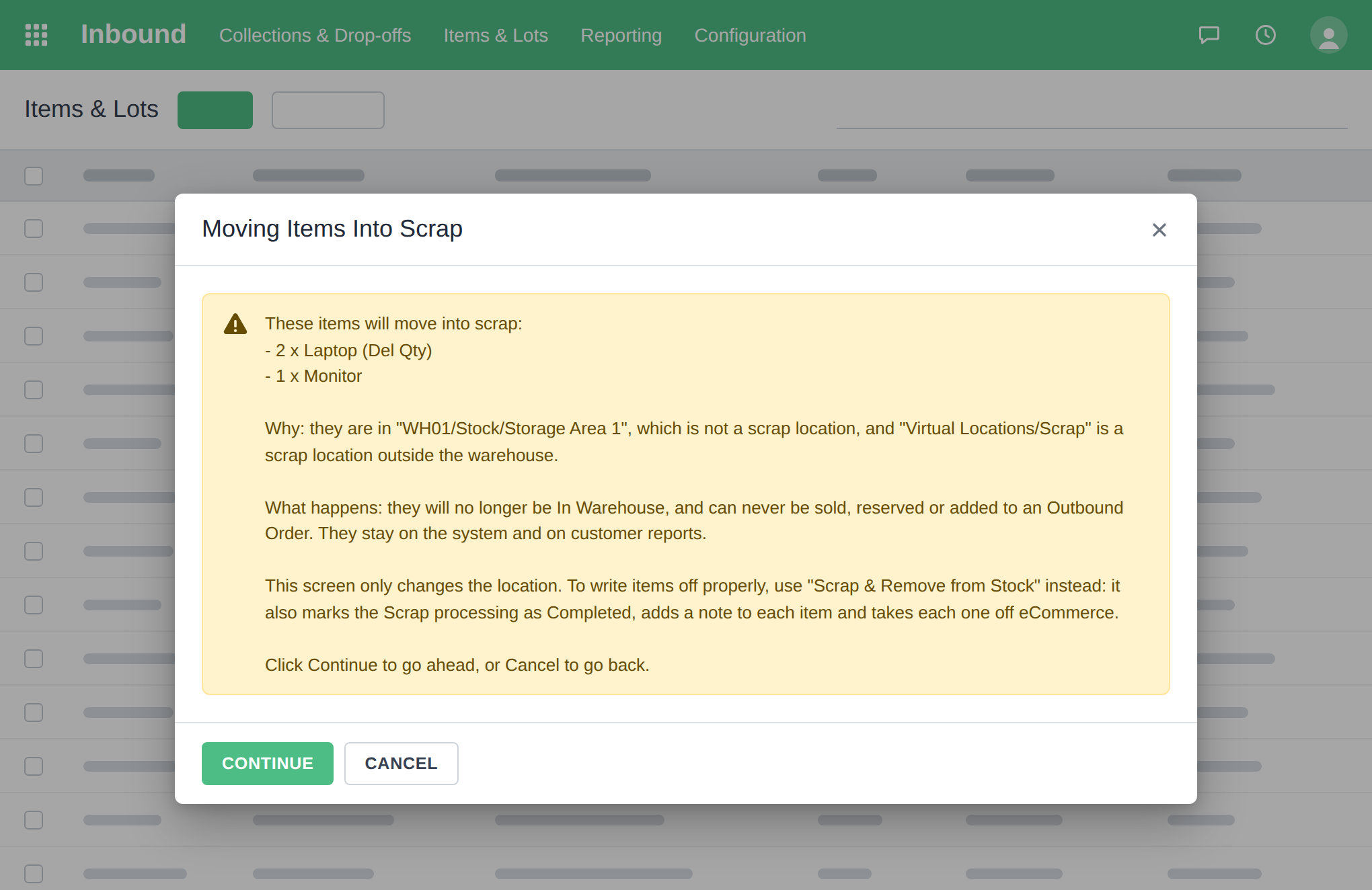
Task: Open Collections & Drop-offs menu
Action: coord(315,35)
